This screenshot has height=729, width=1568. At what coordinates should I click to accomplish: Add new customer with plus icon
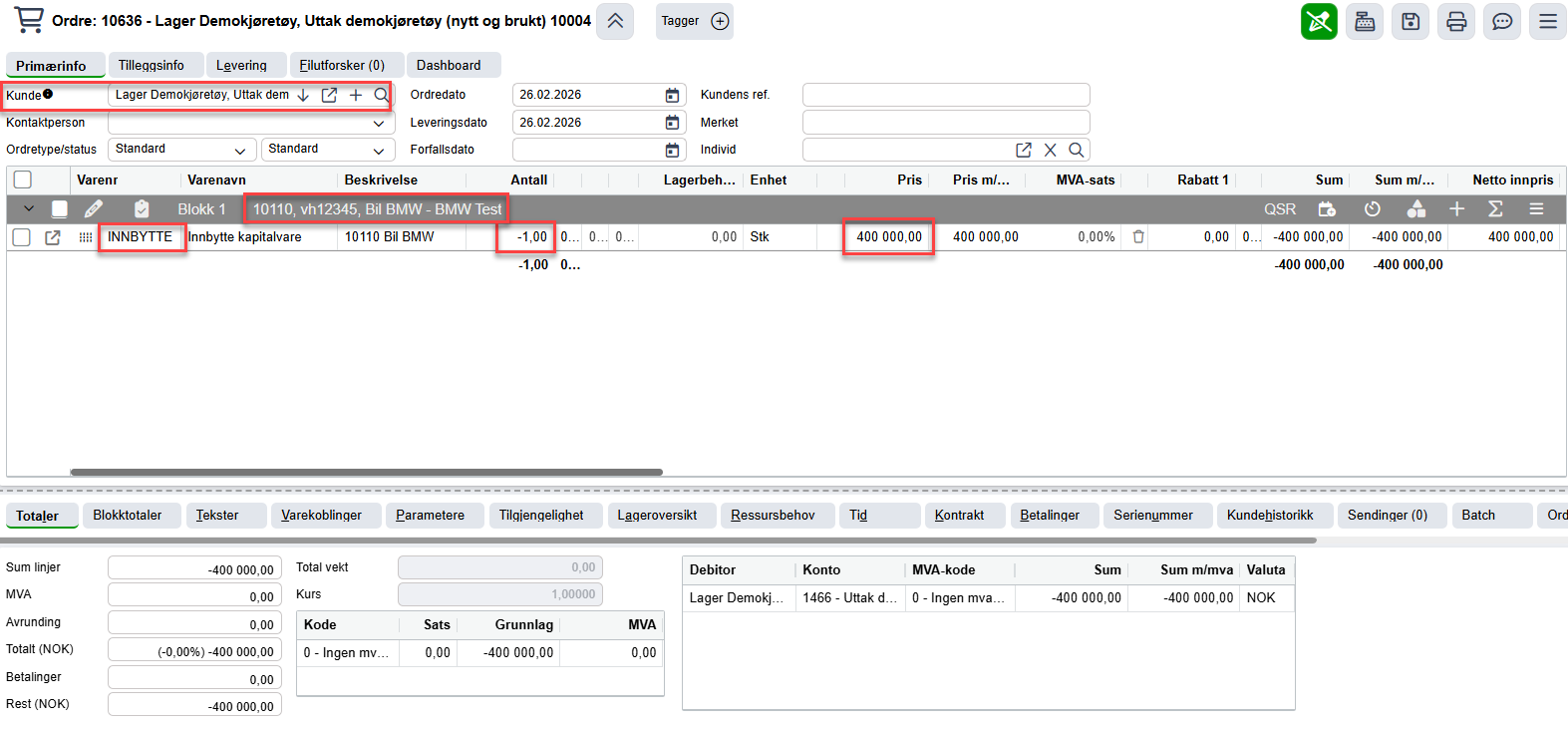coord(355,95)
